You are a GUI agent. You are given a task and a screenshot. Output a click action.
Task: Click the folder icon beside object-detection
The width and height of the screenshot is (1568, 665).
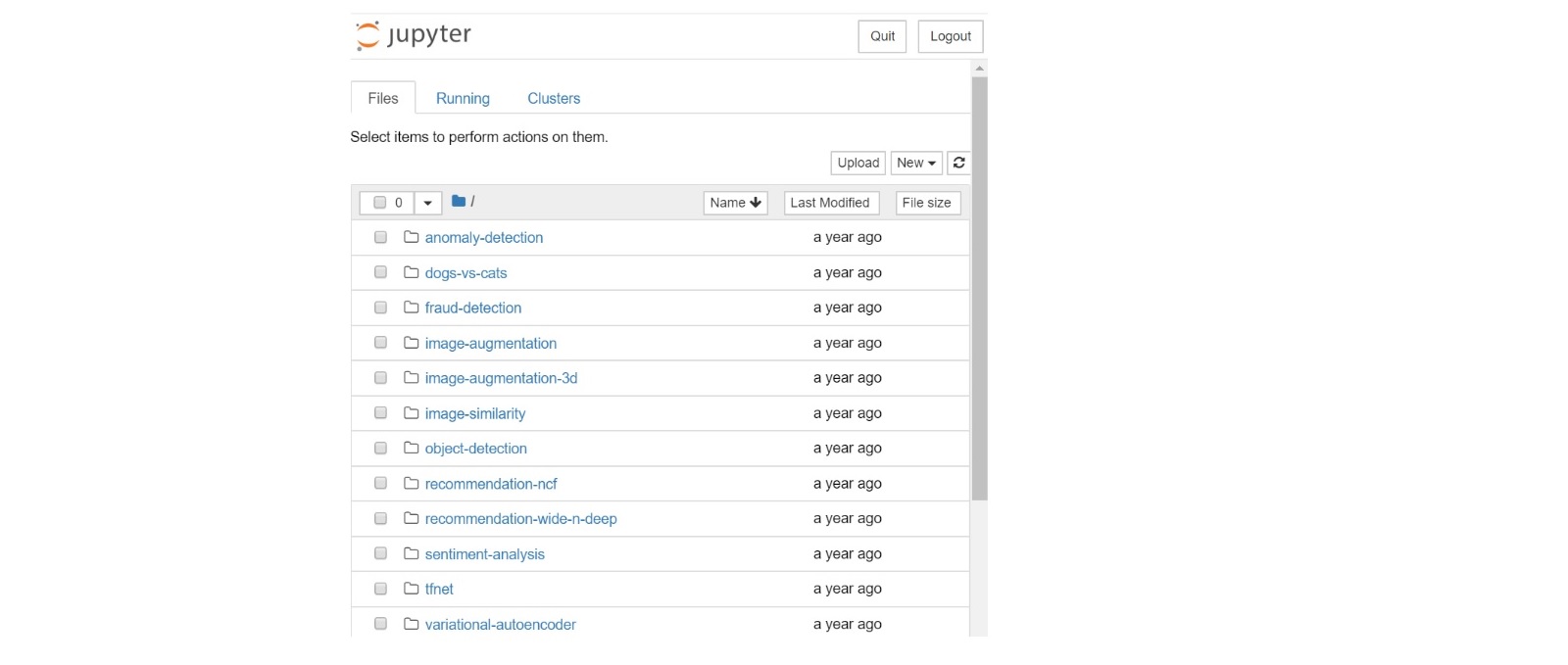pos(412,449)
